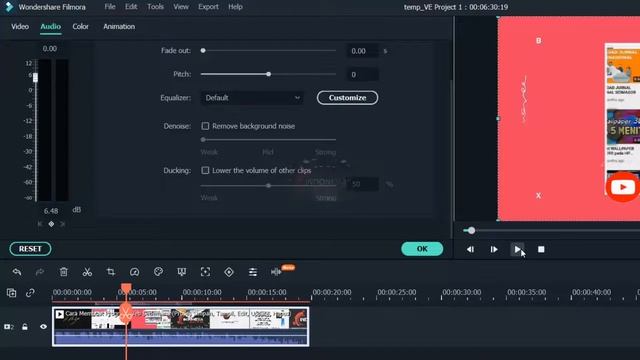
Task: Open the Export menu
Action: (208, 7)
